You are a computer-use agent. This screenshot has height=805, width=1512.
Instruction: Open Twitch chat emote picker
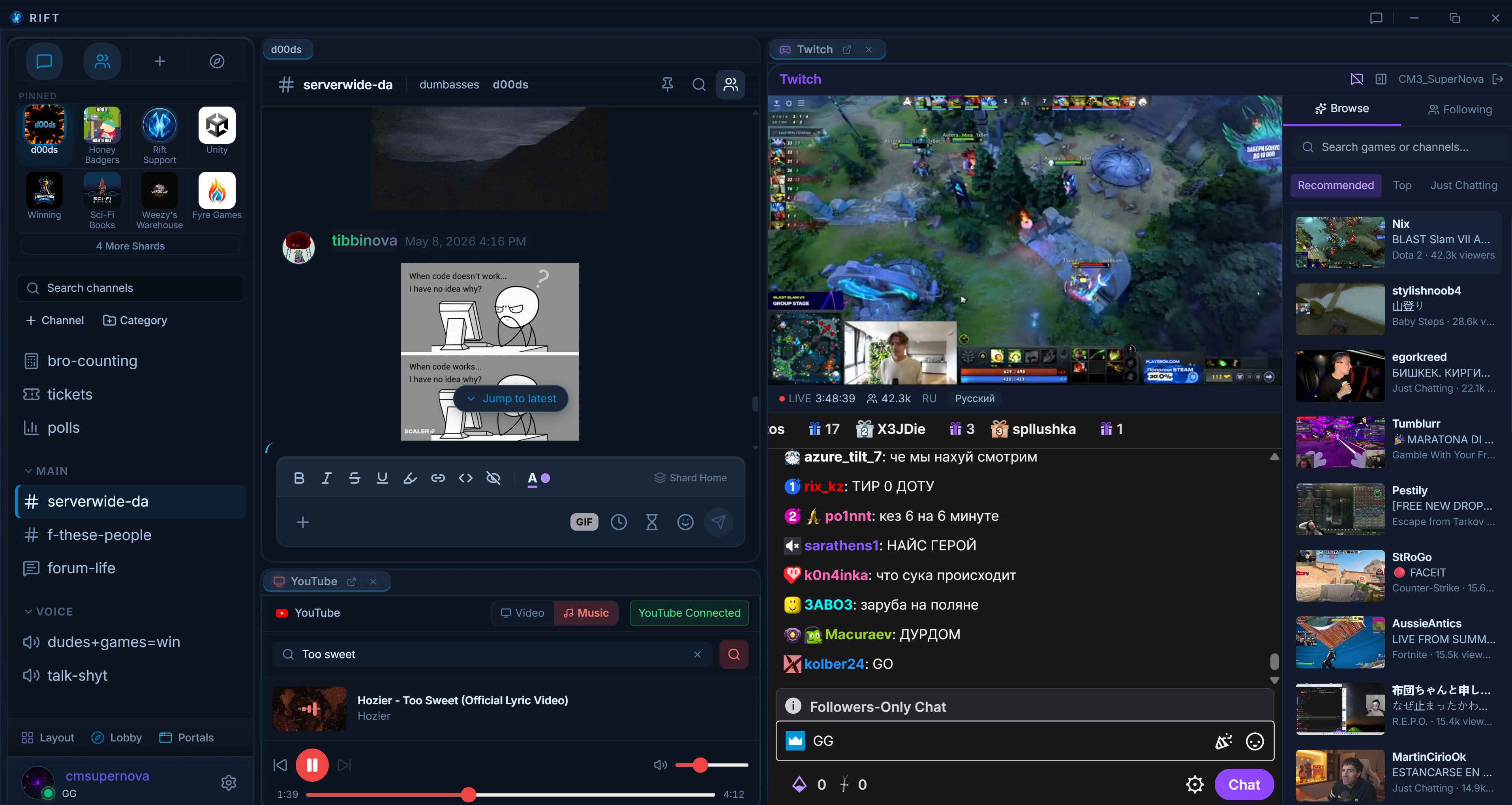pyautogui.click(x=1255, y=741)
